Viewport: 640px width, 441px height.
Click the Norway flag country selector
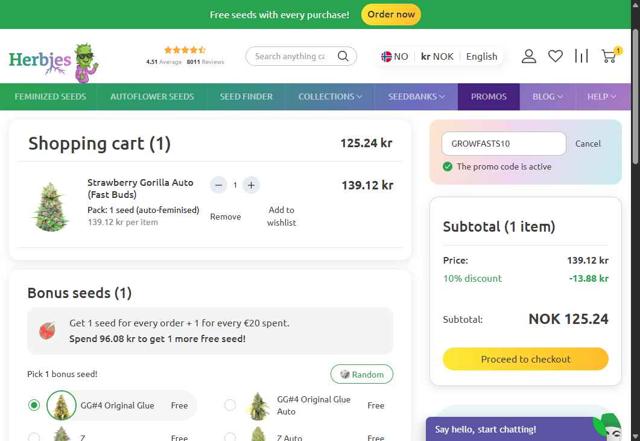394,56
